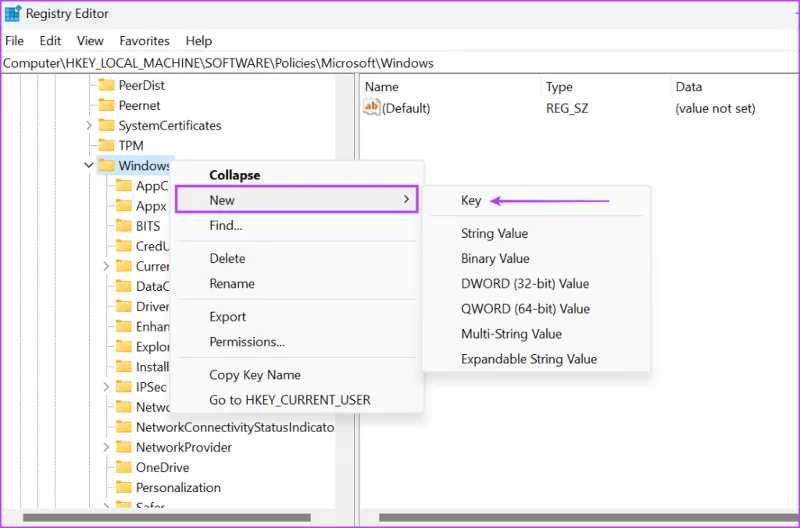Click the tree pane horizontal scrollbar
The image size is (800, 528).
(167, 517)
